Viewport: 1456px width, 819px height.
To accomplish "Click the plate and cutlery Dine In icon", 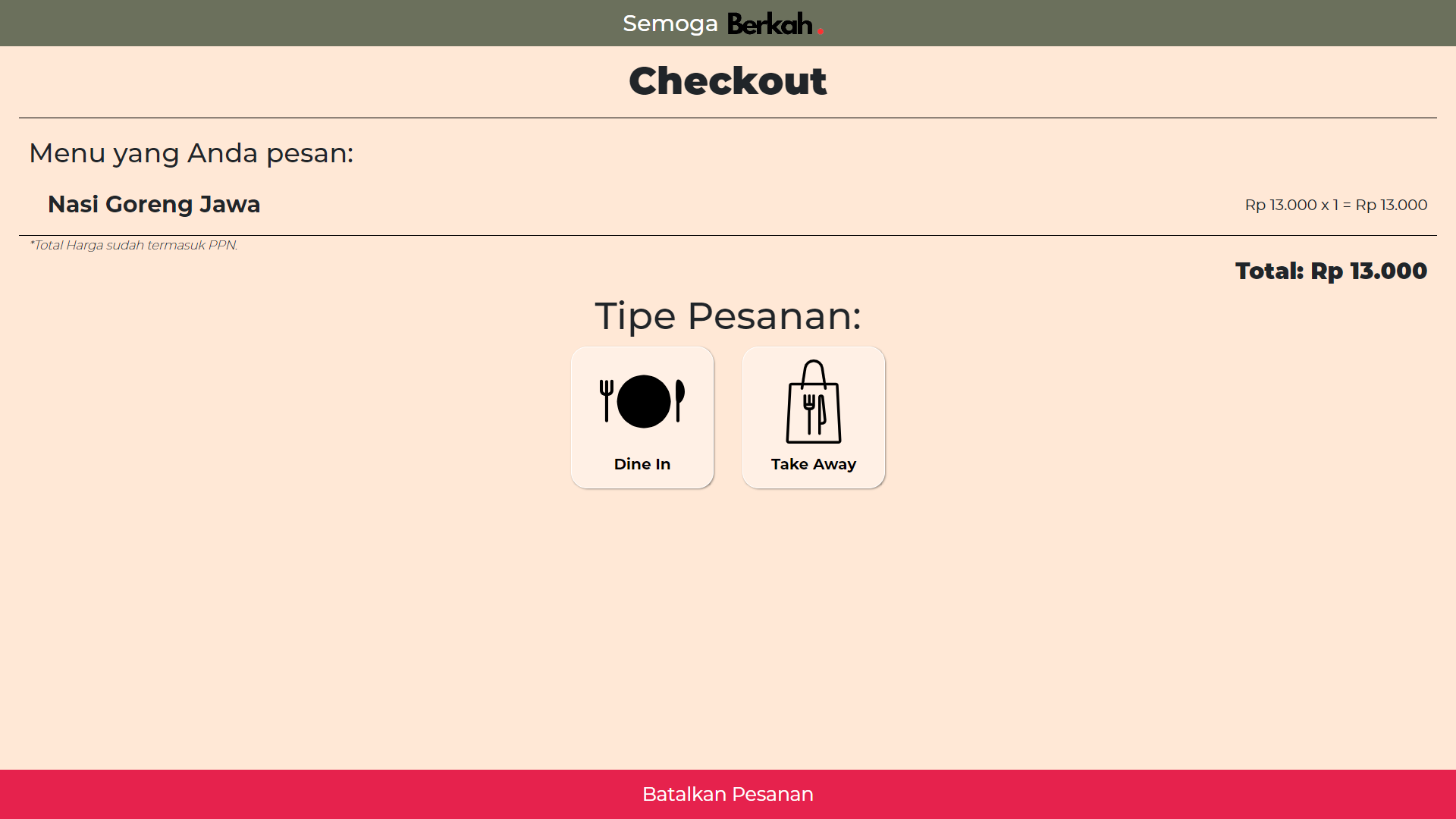I will pyautogui.click(x=642, y=401).
